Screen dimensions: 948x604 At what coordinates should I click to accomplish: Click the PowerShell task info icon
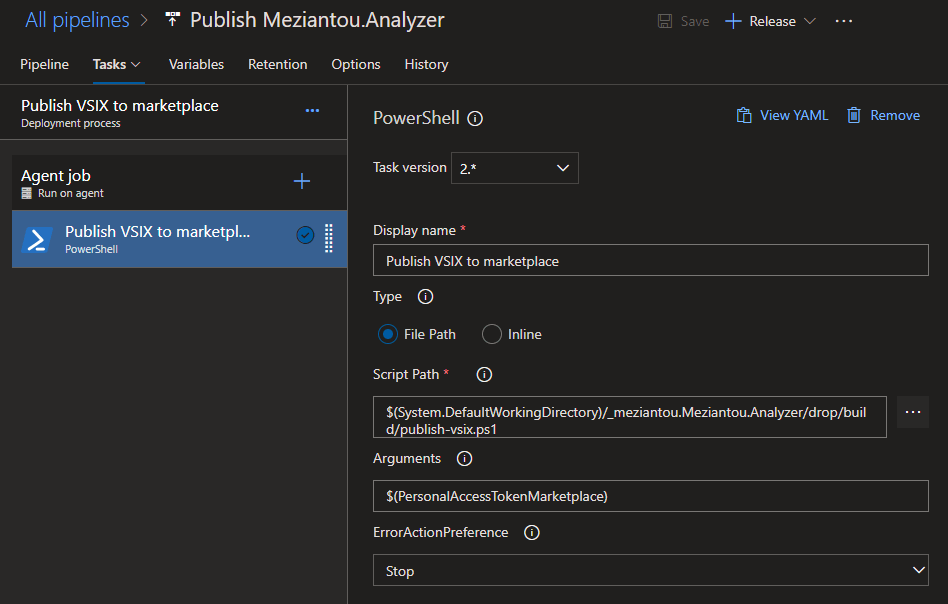click(x=475, y=118)
